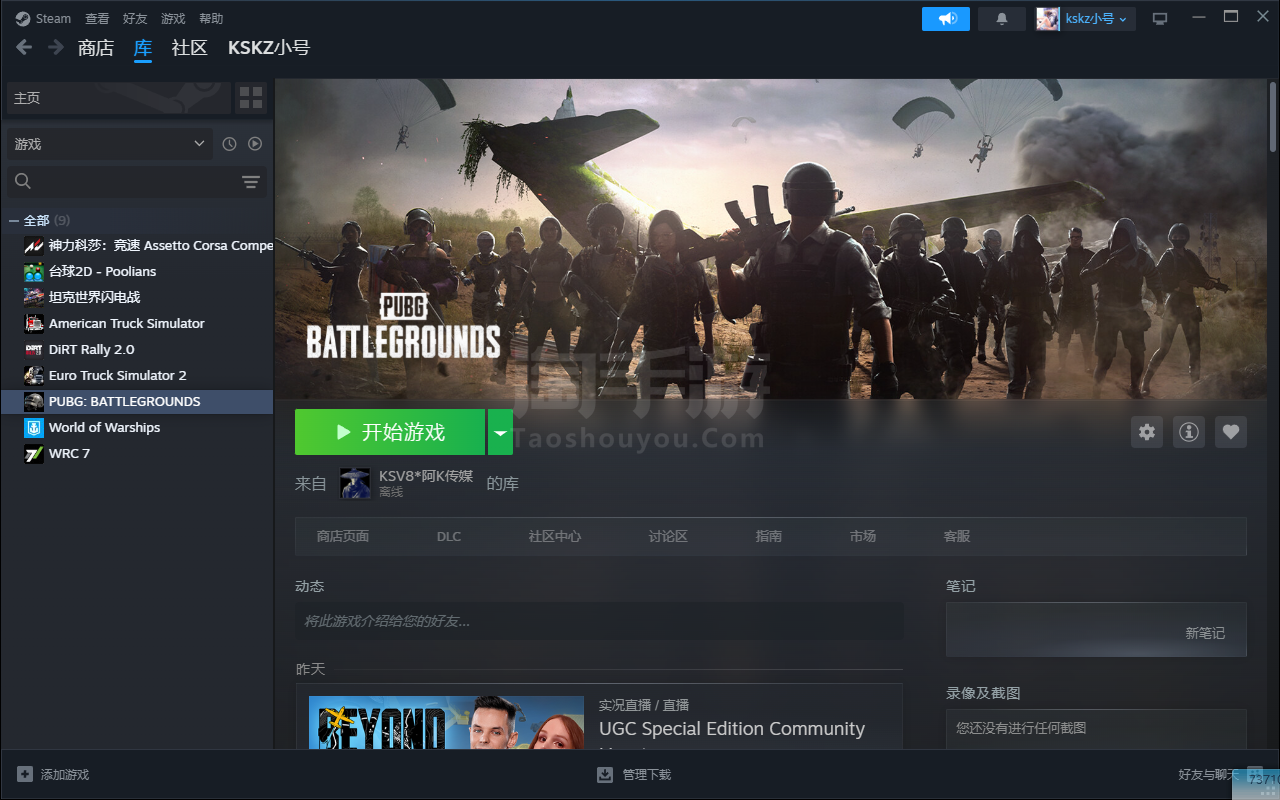
Task: Open the 讨论区 link
Action: [x=668, y=536]
